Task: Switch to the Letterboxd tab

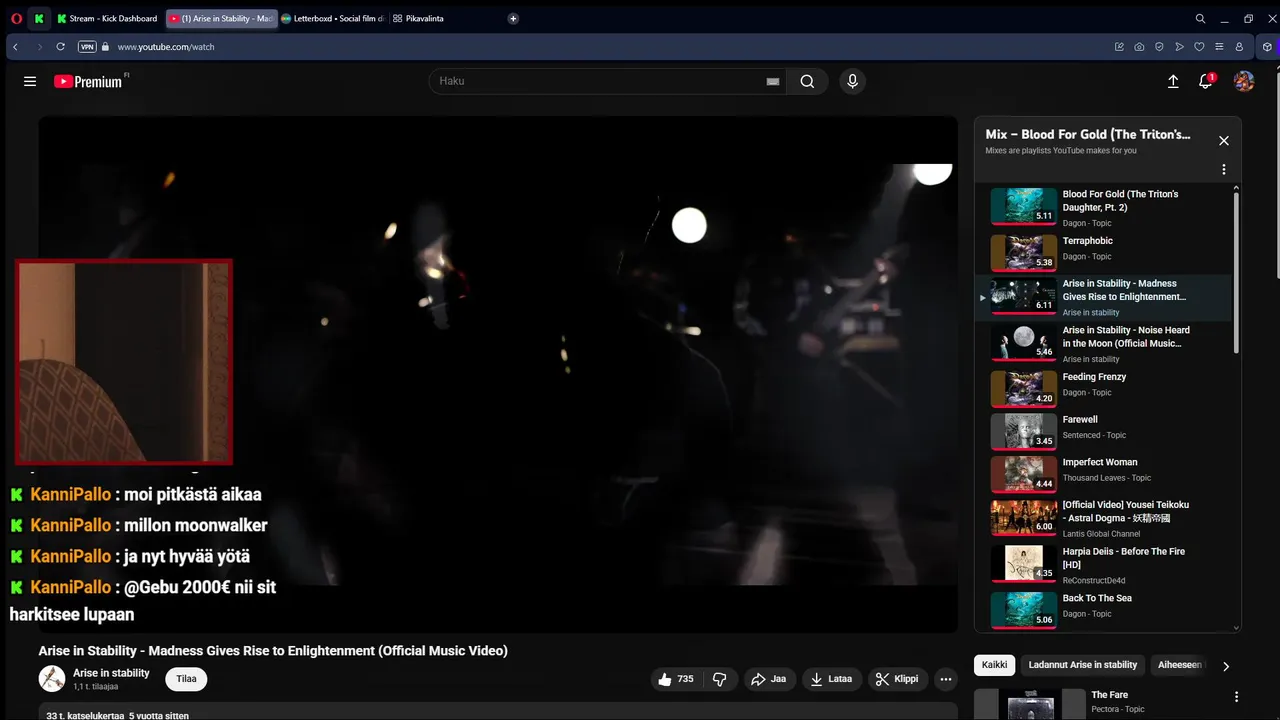Action: point(333,18)
